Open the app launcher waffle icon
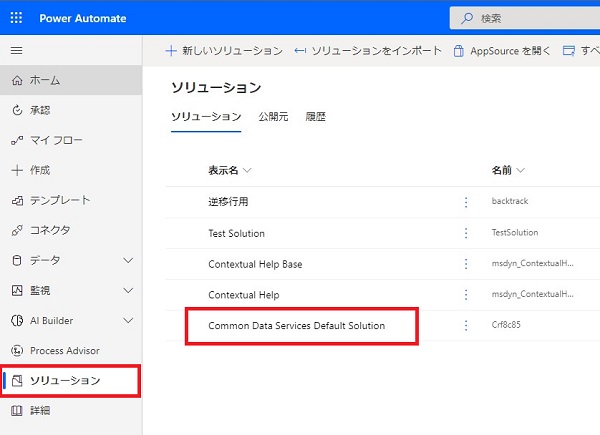Screen dimensions: 600x435 click(x=16, y=18)
